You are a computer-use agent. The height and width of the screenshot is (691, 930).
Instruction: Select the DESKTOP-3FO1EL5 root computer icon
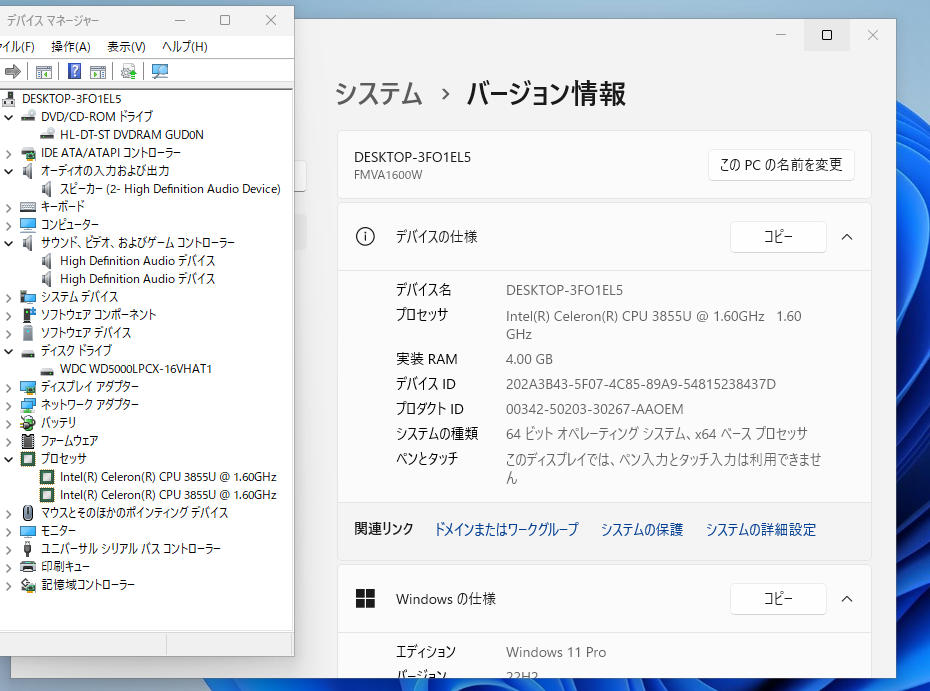tap(9, 98)
